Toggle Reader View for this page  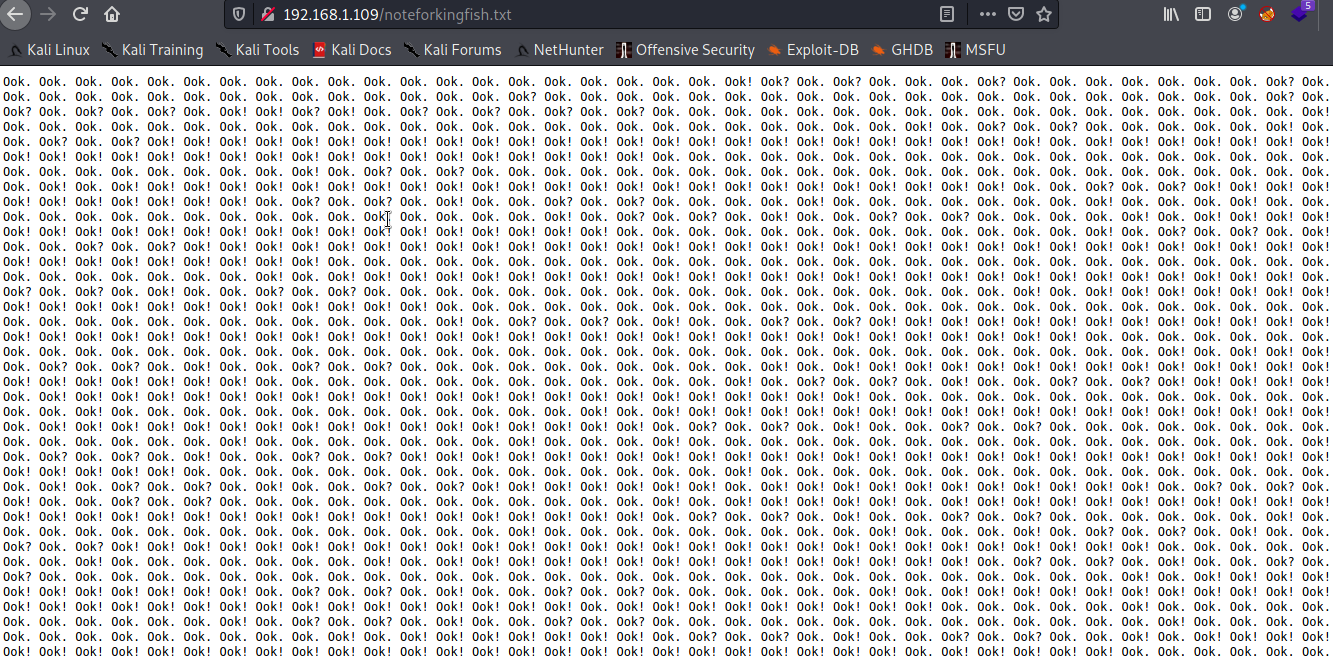947,15
